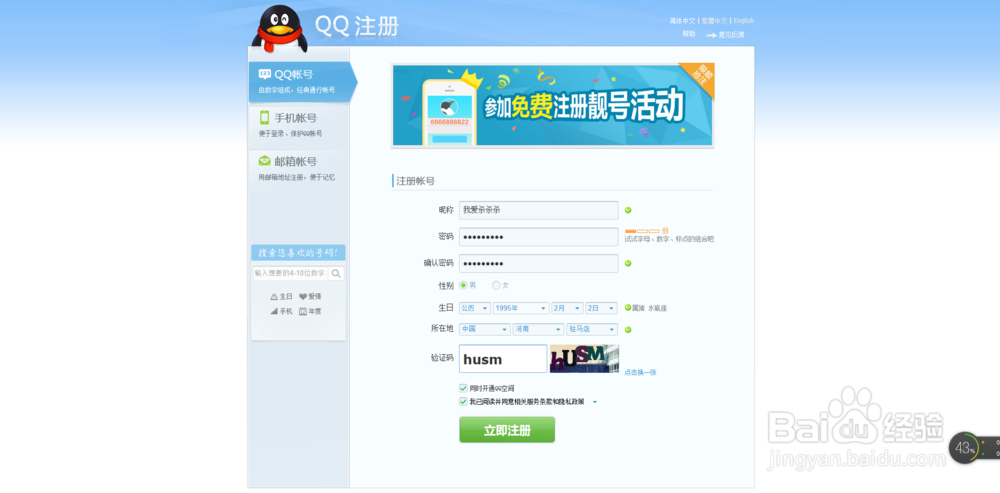Click the envelope icon beside 邮箱帐号

[x=264, y=161]
